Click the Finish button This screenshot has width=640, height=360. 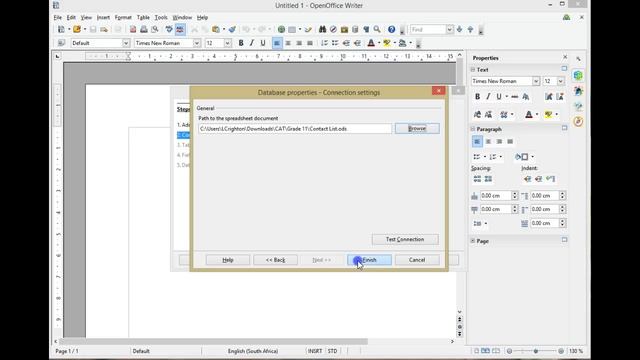click(x=369, y=260)
